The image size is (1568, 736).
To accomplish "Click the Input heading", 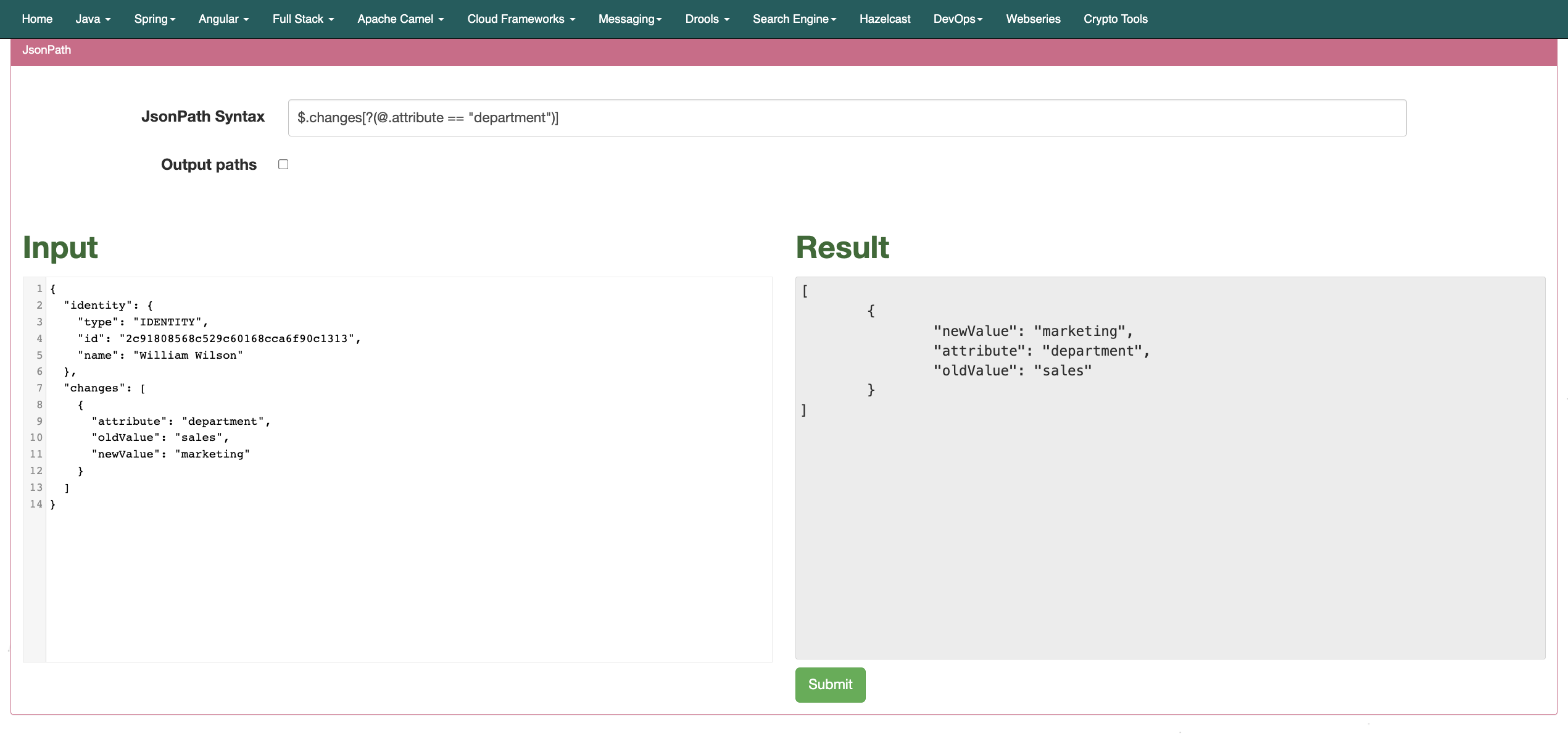I will pyautogui.click(x=60, y=248).
